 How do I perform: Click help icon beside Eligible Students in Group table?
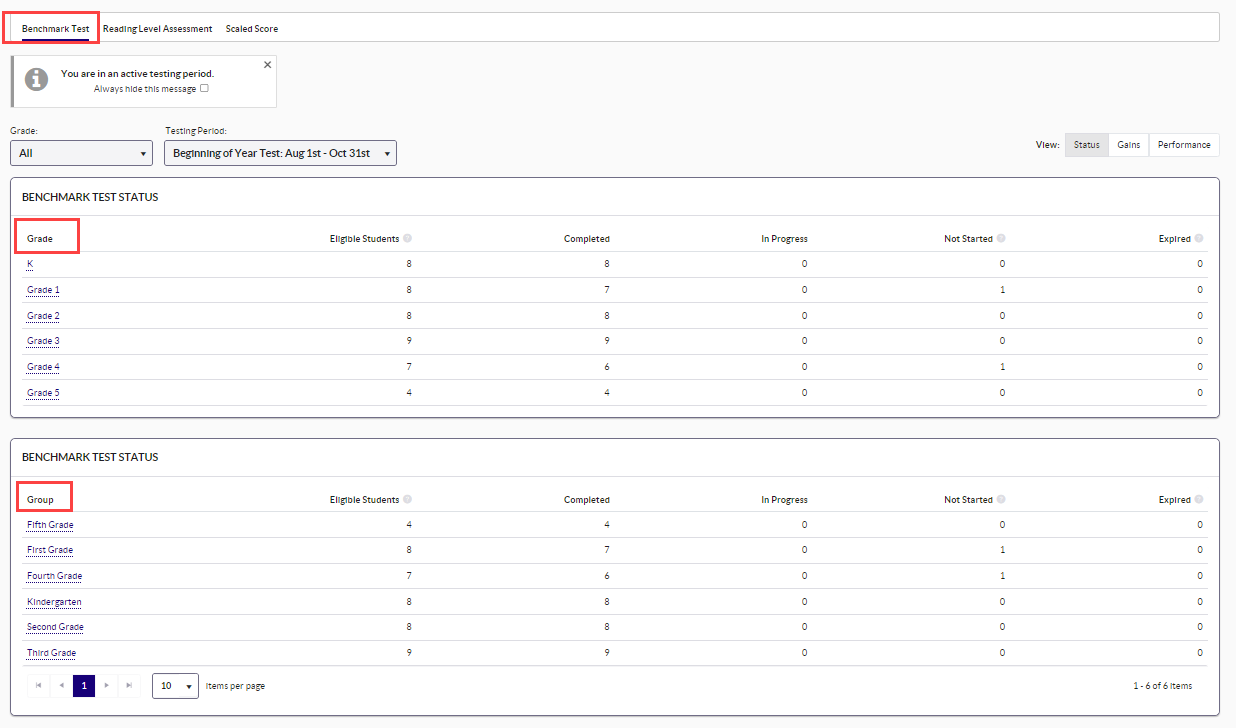point(407,500)
